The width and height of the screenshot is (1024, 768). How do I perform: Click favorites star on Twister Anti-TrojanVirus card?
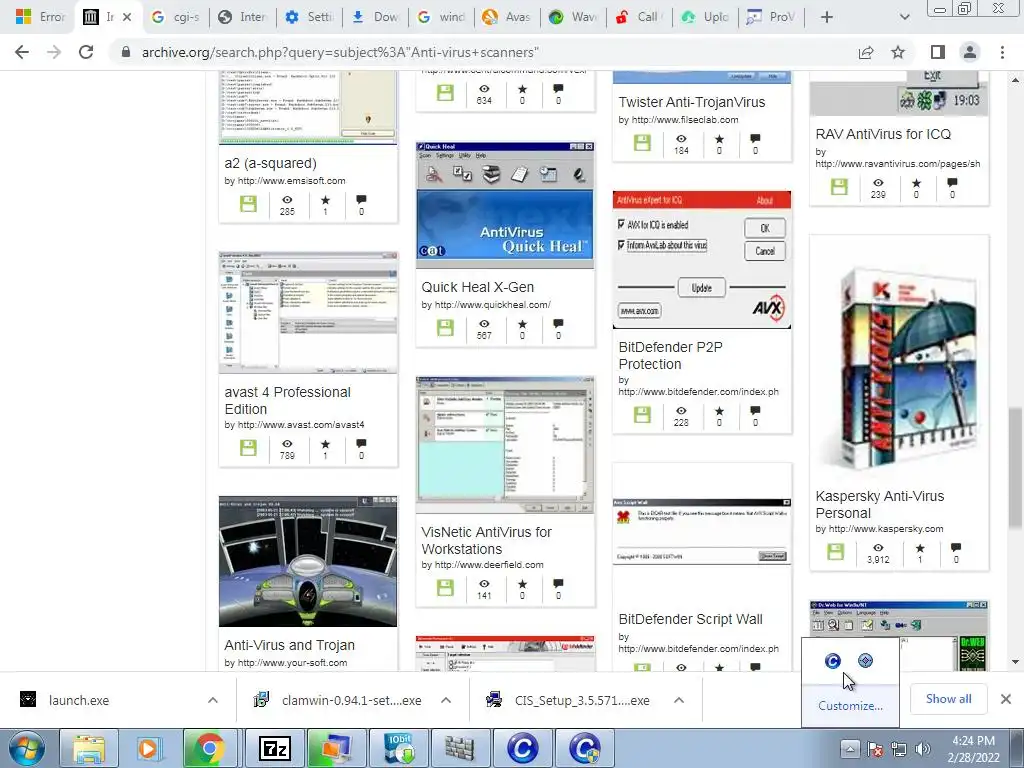tap(719, 138)
